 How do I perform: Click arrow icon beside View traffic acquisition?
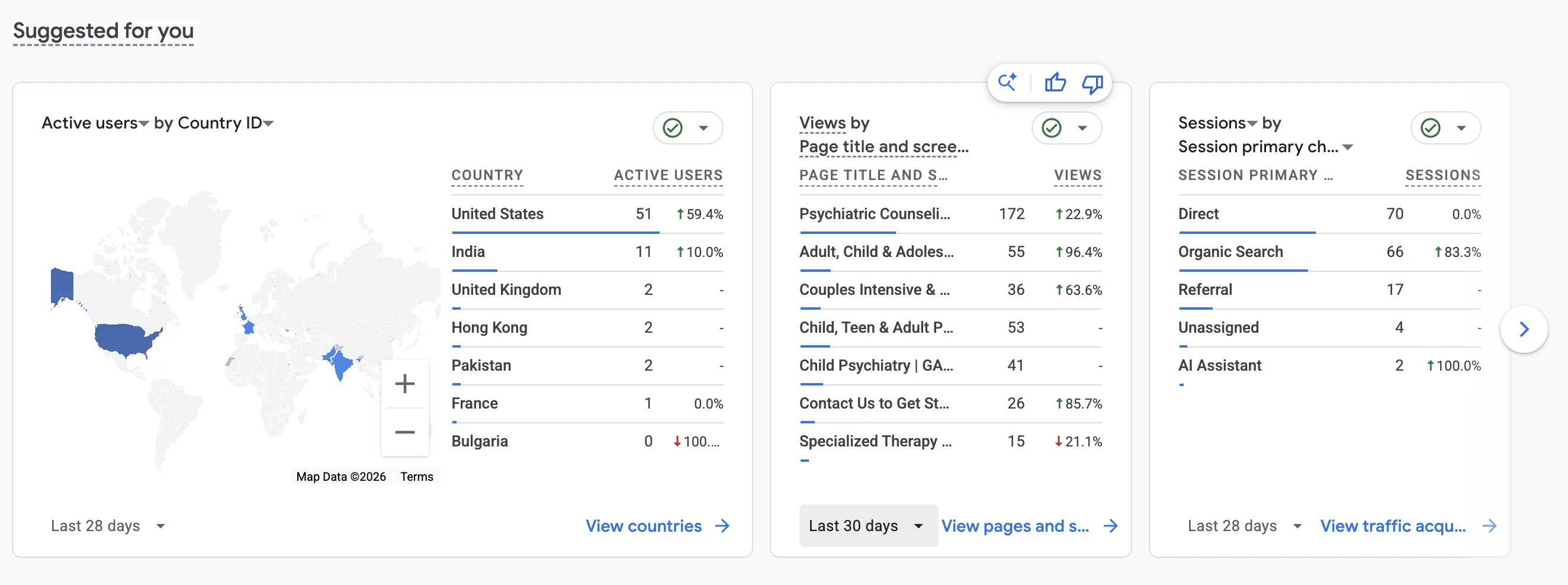coord(1489,526)
